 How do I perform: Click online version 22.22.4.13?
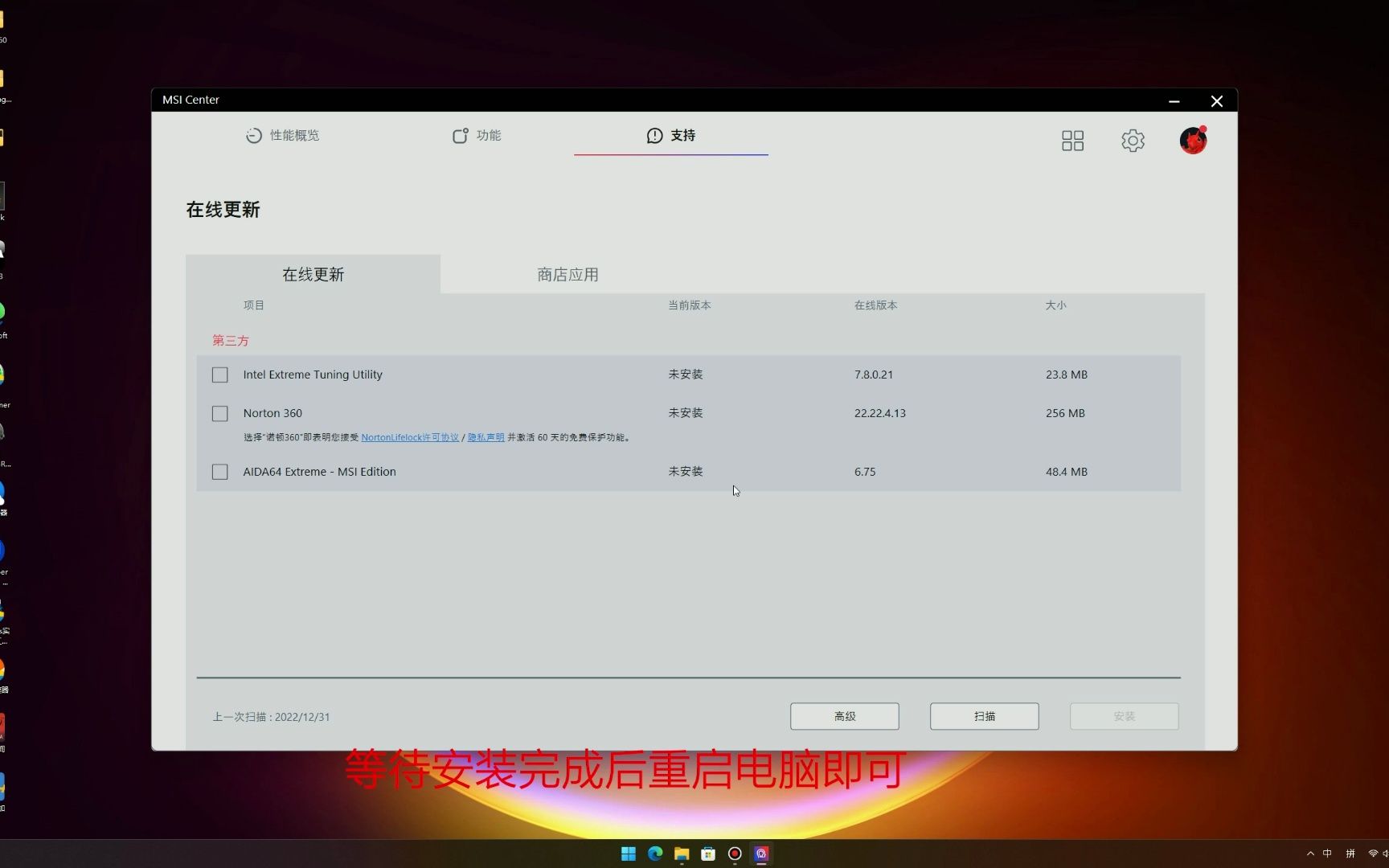879,413
